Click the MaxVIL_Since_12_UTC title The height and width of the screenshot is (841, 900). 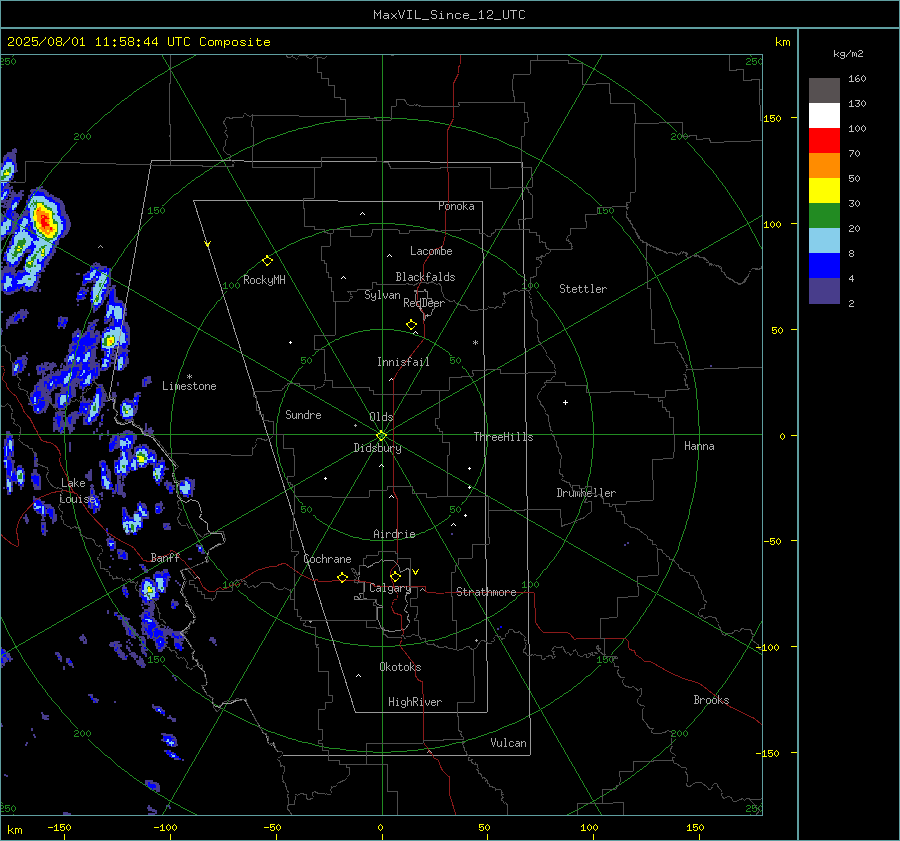pyautogui.click(x=449, y=15)
